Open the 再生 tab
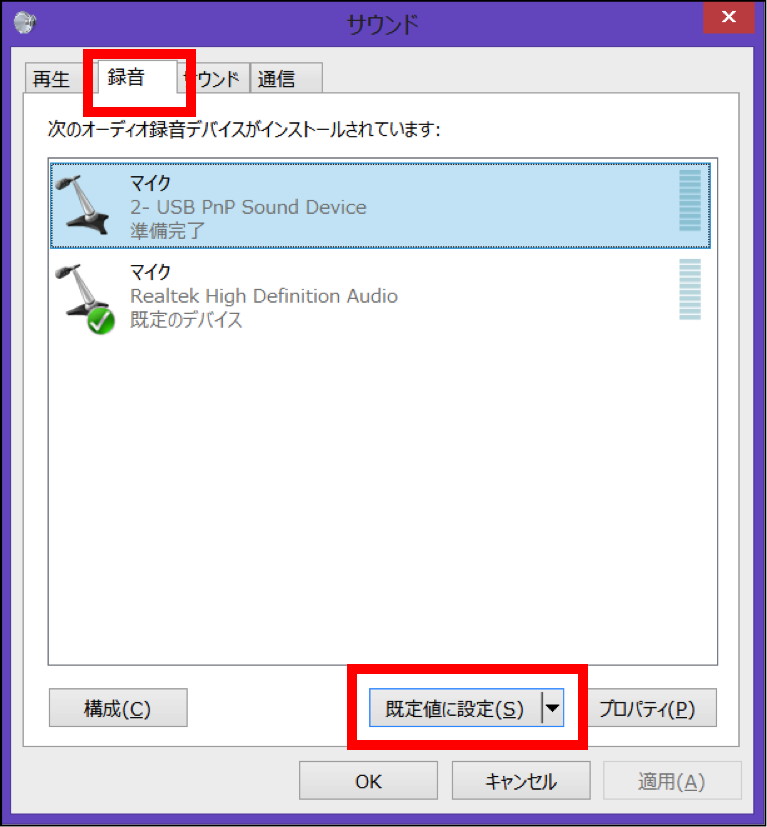The width and height of the screenshot is (767, 827). pyautogui.click(x=52, y=79)
